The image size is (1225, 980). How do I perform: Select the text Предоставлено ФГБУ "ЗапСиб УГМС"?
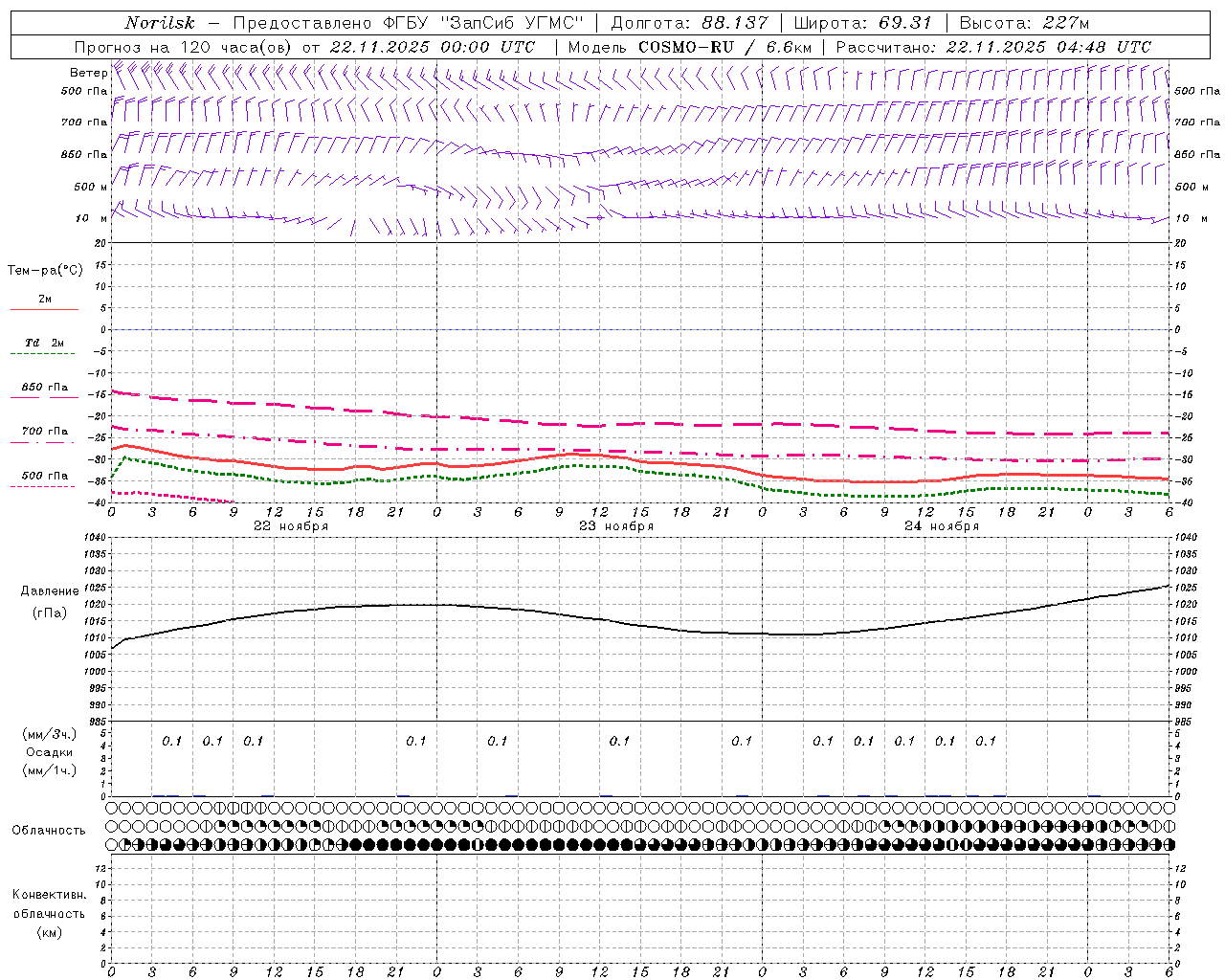[x=409, y=23]
